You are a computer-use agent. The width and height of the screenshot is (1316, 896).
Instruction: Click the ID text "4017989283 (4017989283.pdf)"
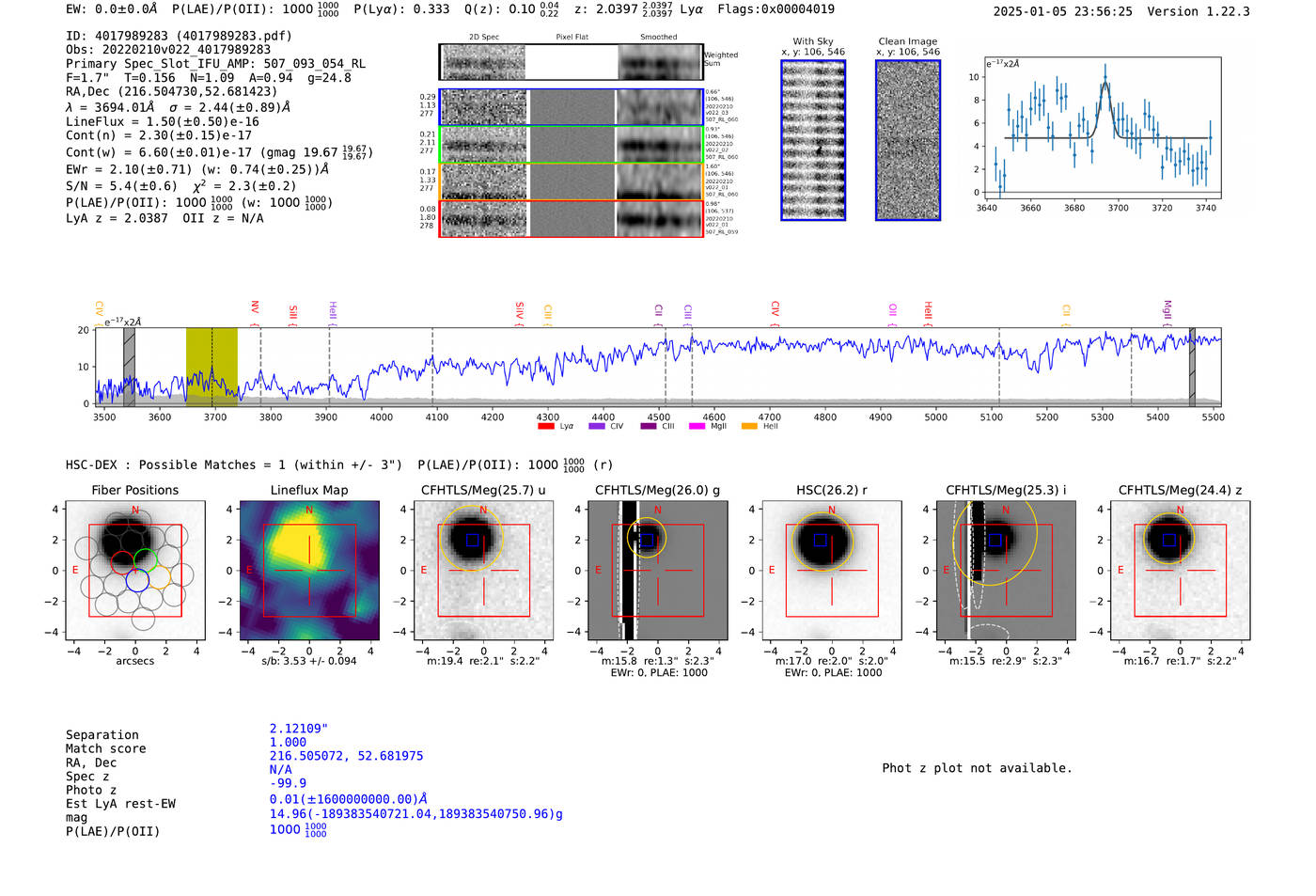191,36
